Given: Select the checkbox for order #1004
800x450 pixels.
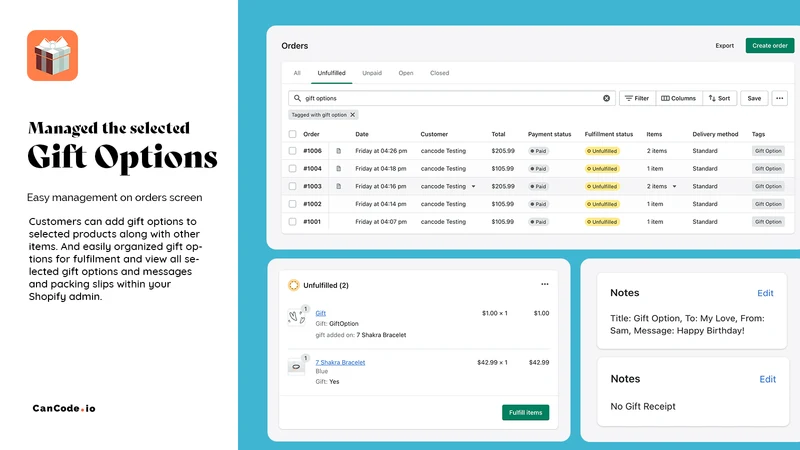Looking at the screenshot, I should 292,168.
